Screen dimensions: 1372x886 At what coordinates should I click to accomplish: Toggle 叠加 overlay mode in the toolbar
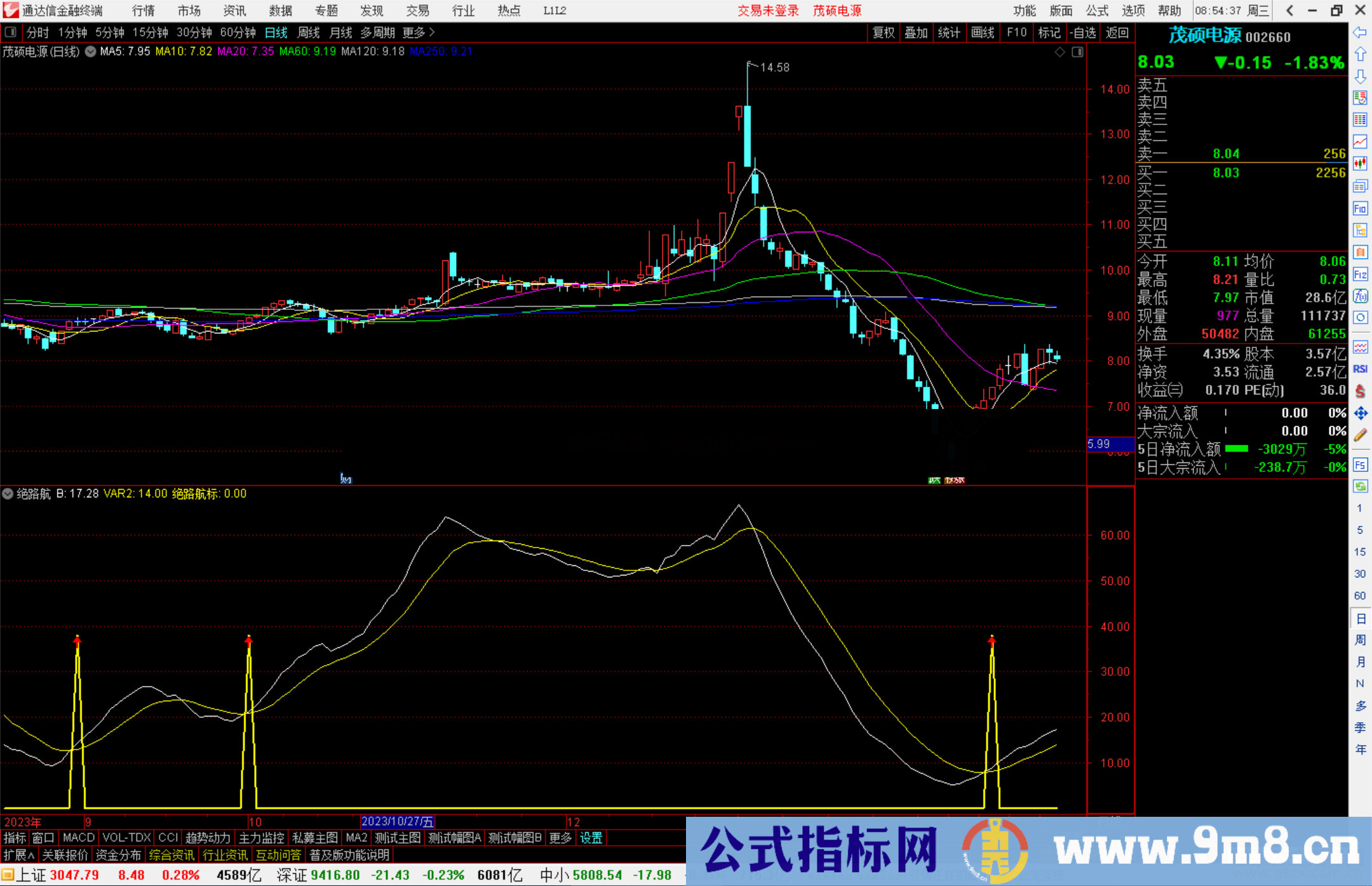[x=917, y=32]
